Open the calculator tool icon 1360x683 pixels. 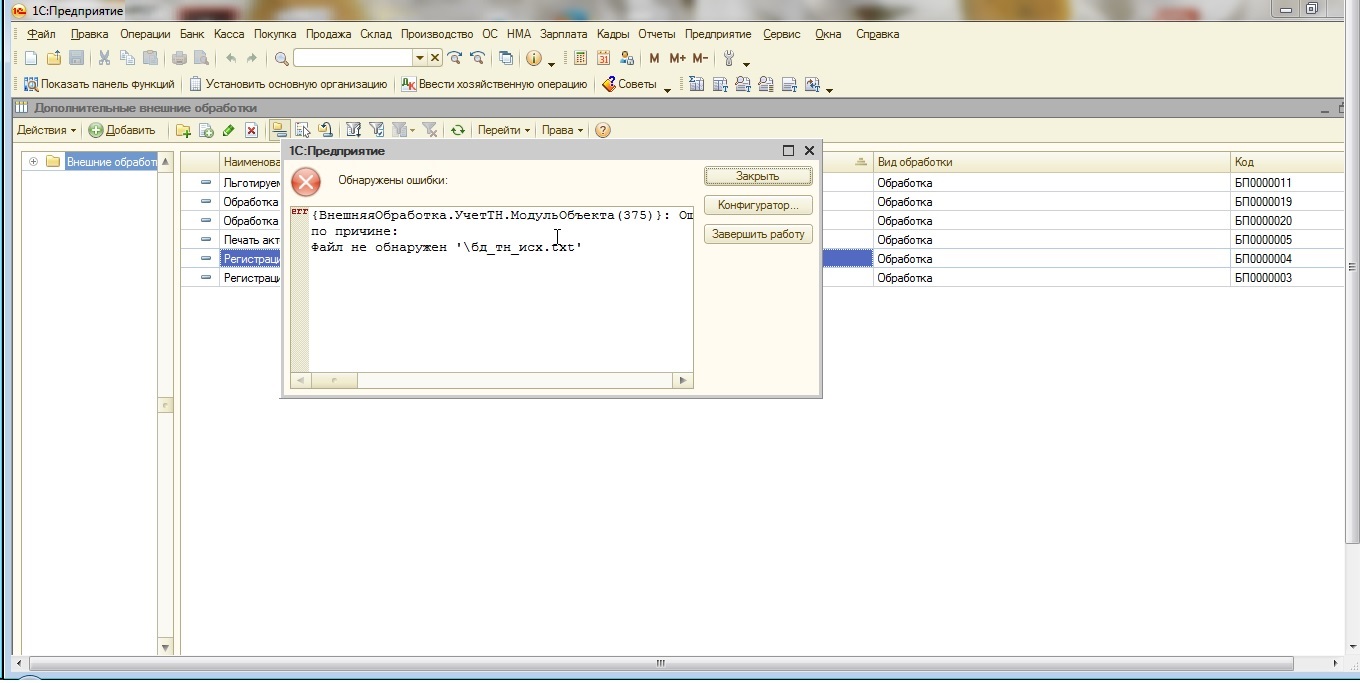(x=580, y=58)
